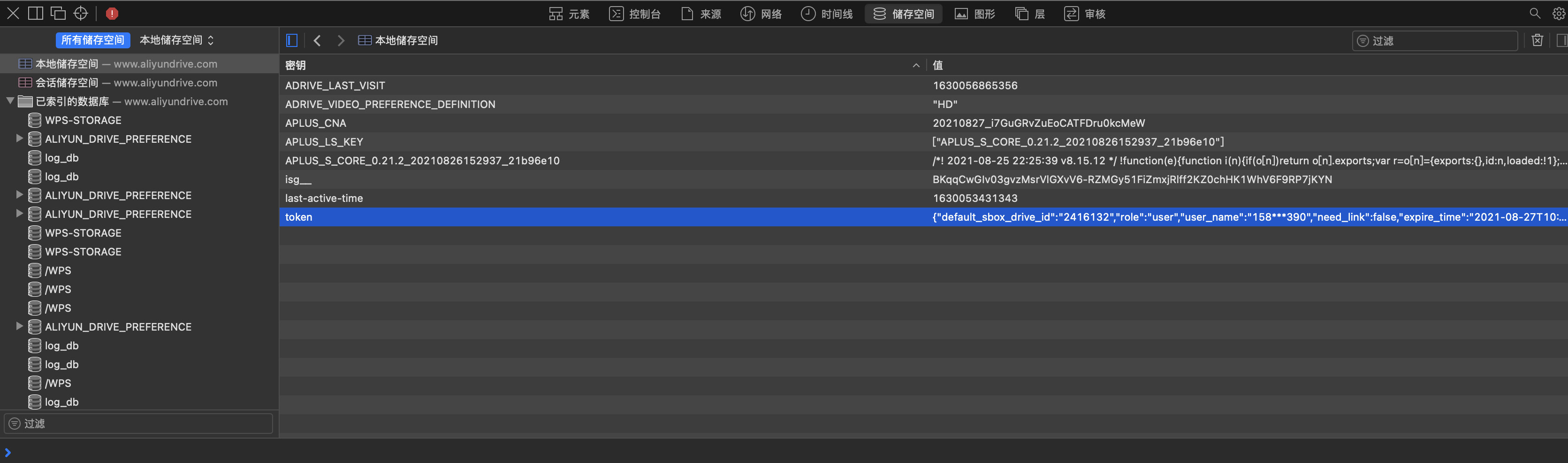Toggle the navigation sidebar visibility
Screen dimensions: 1568x463
(292, 40)
